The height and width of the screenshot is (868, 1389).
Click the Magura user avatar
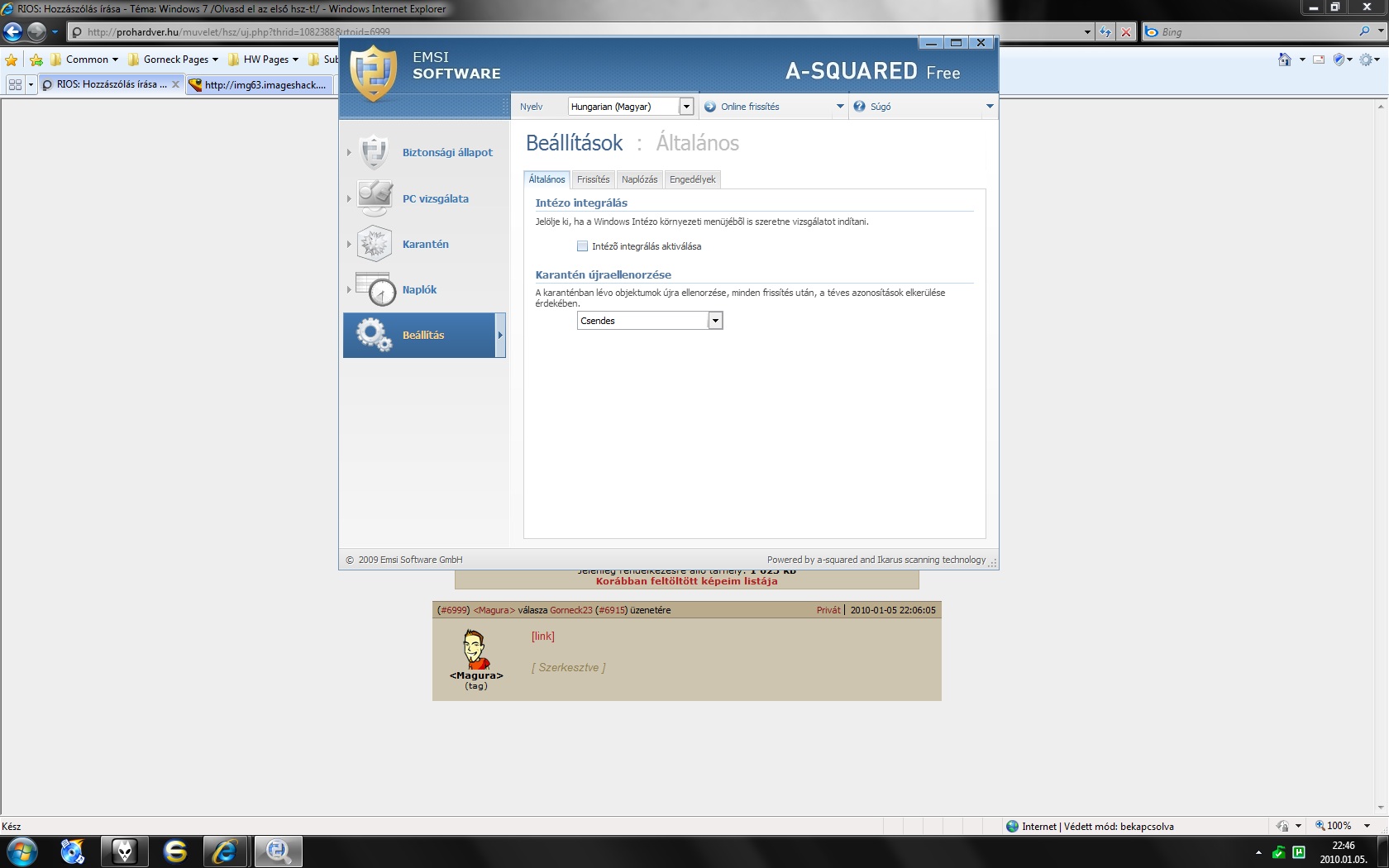[x=475, y=650]
